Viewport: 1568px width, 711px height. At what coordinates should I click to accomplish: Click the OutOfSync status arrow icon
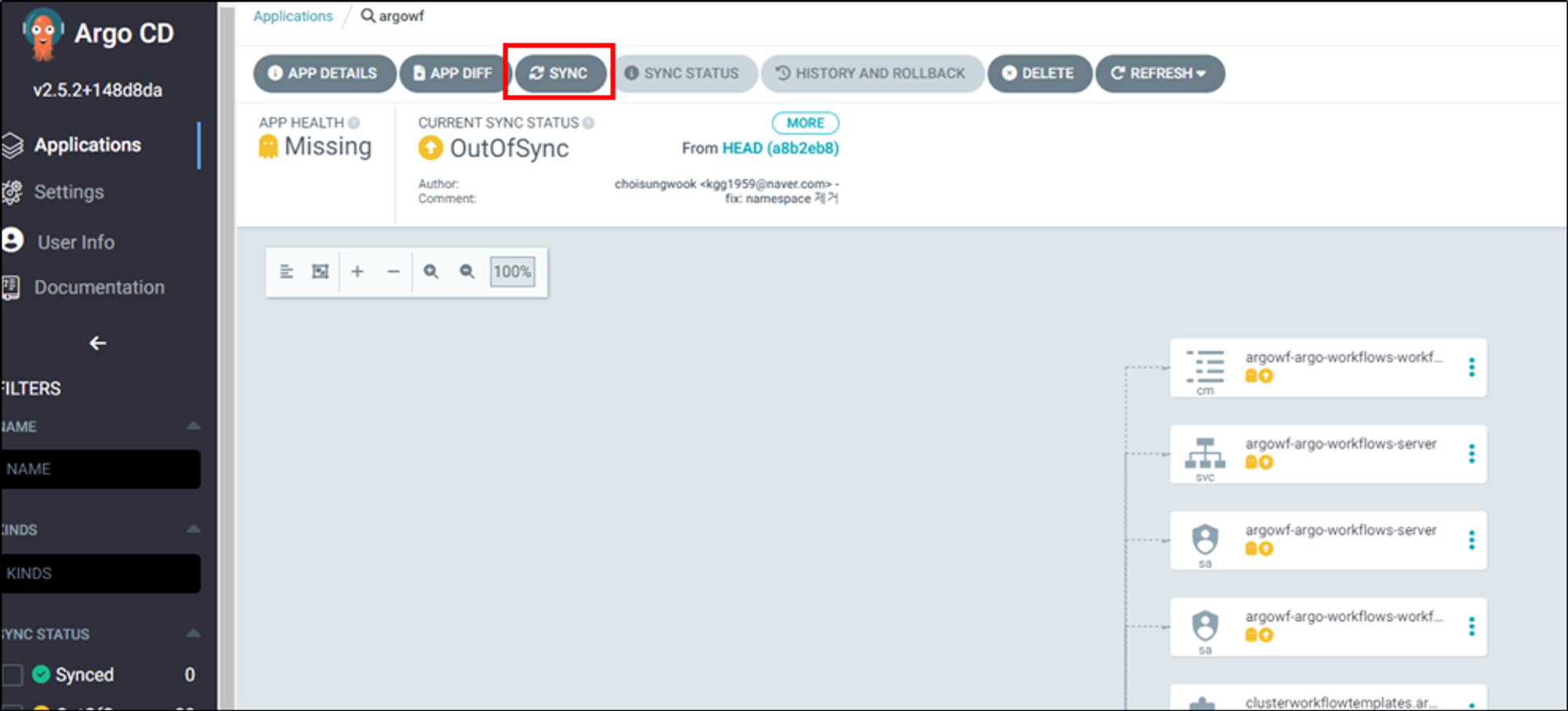tap(430, 147)
